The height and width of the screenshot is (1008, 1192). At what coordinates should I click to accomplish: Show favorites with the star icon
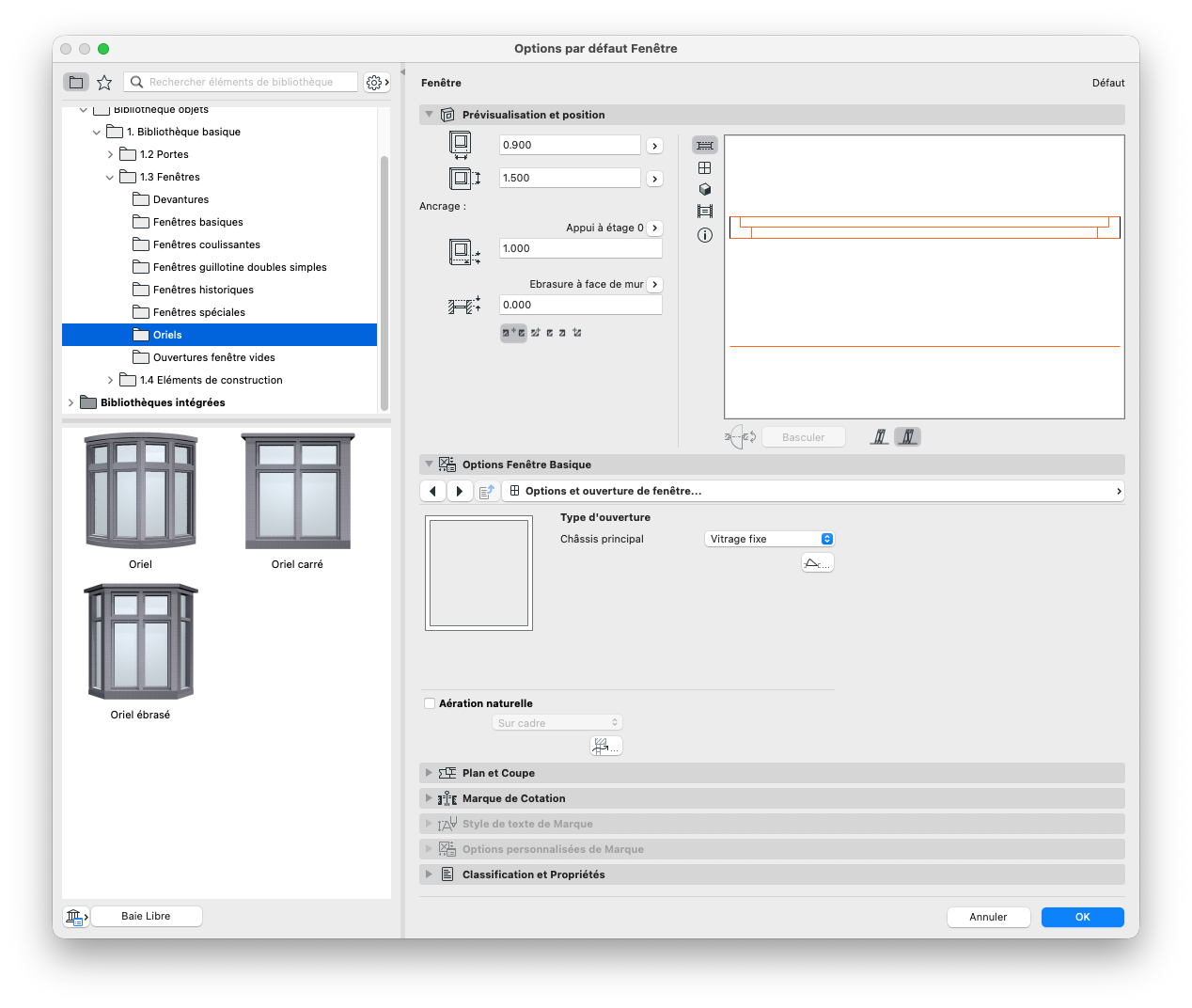[104, 83]
